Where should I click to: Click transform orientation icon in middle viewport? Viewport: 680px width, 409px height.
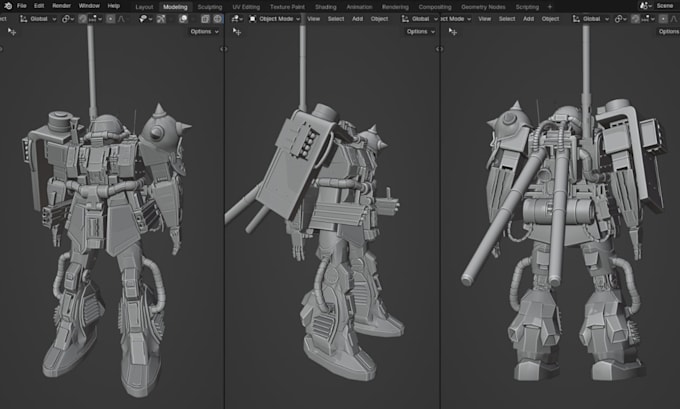405,19
